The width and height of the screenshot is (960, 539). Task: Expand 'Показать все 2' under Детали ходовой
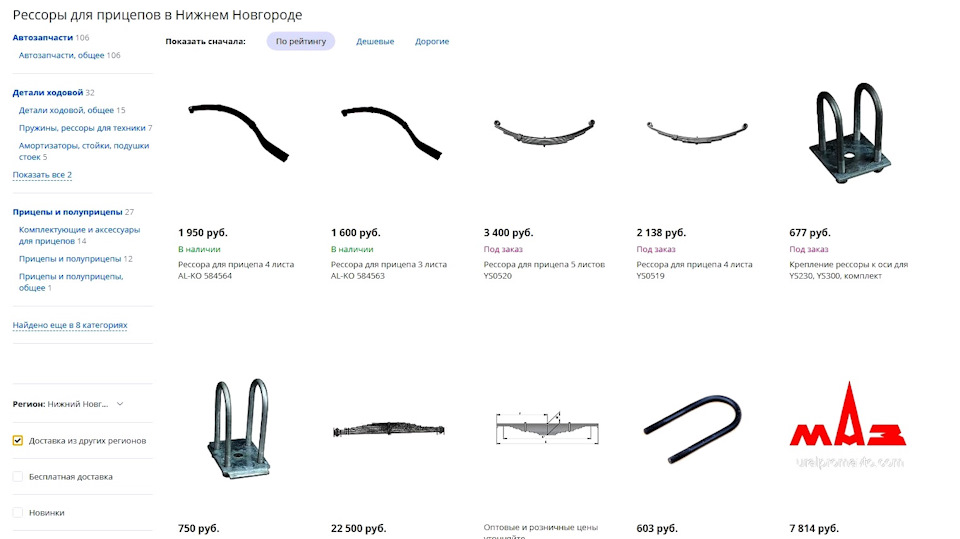tap(42, 175)
